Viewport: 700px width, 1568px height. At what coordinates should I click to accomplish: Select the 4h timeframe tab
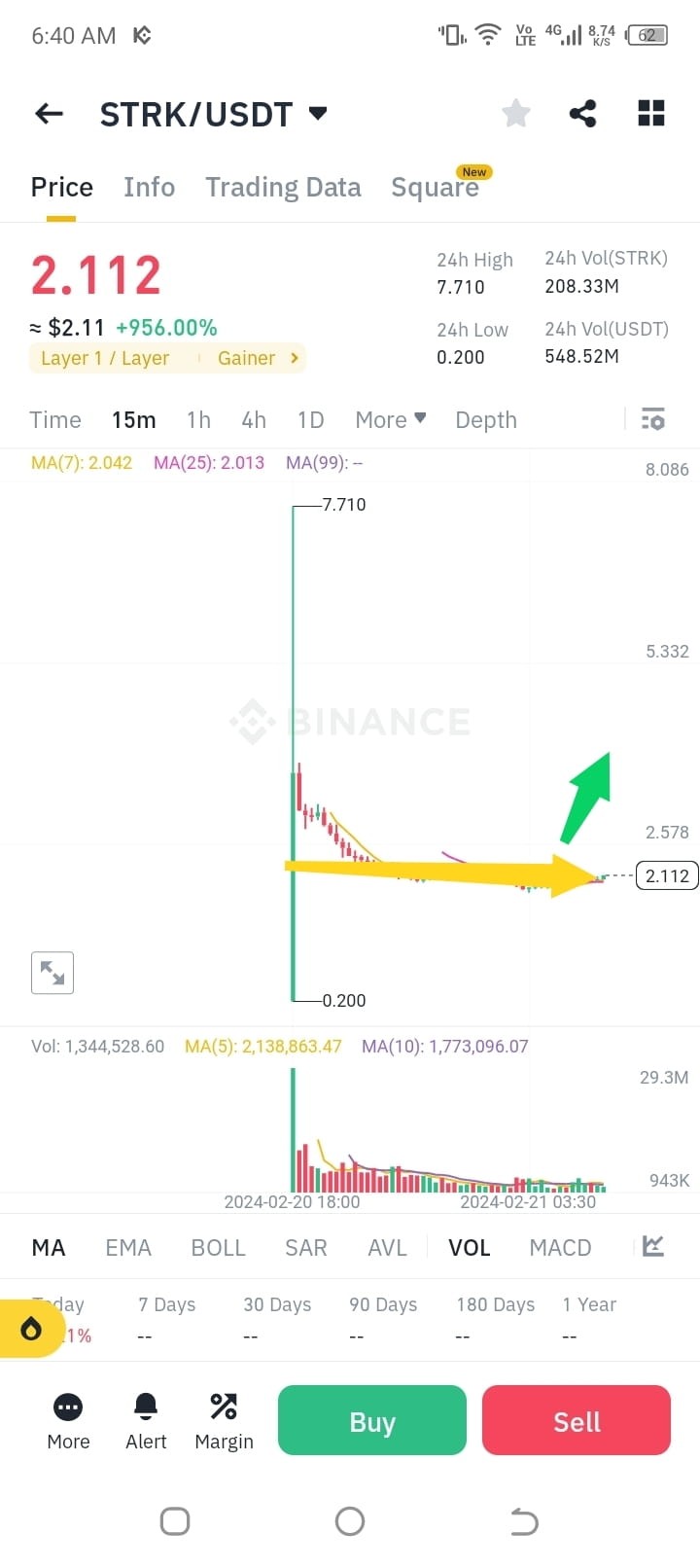[x=254, y=419]
